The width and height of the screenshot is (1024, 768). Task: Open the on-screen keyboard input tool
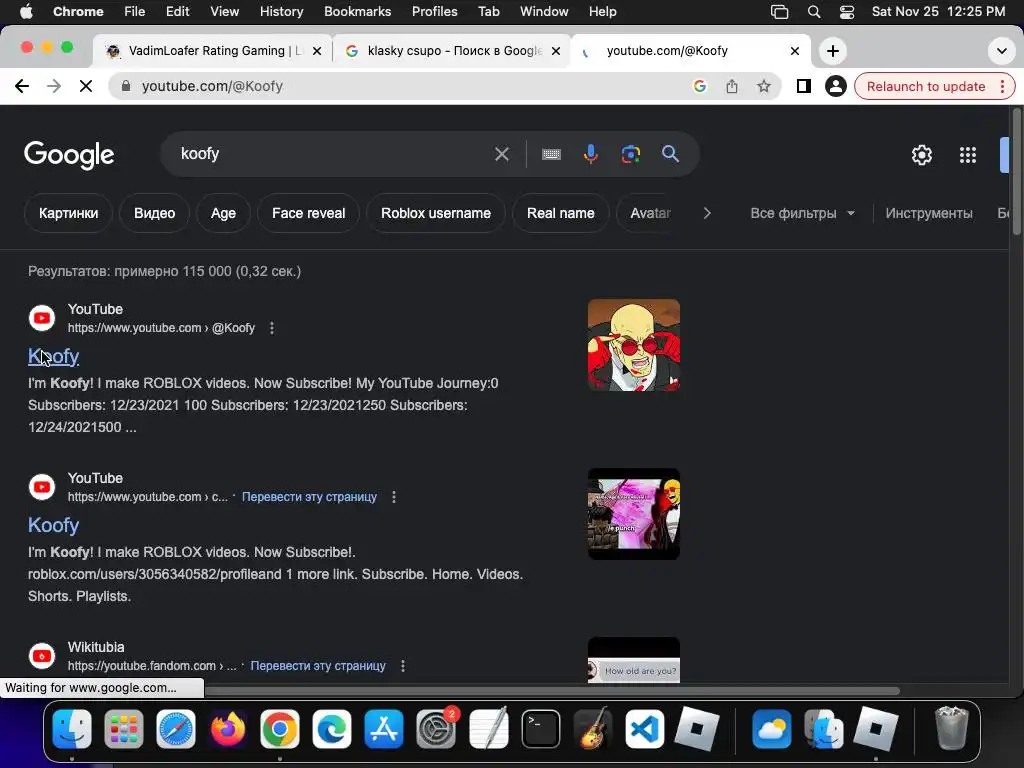click(x=551, y=154)
